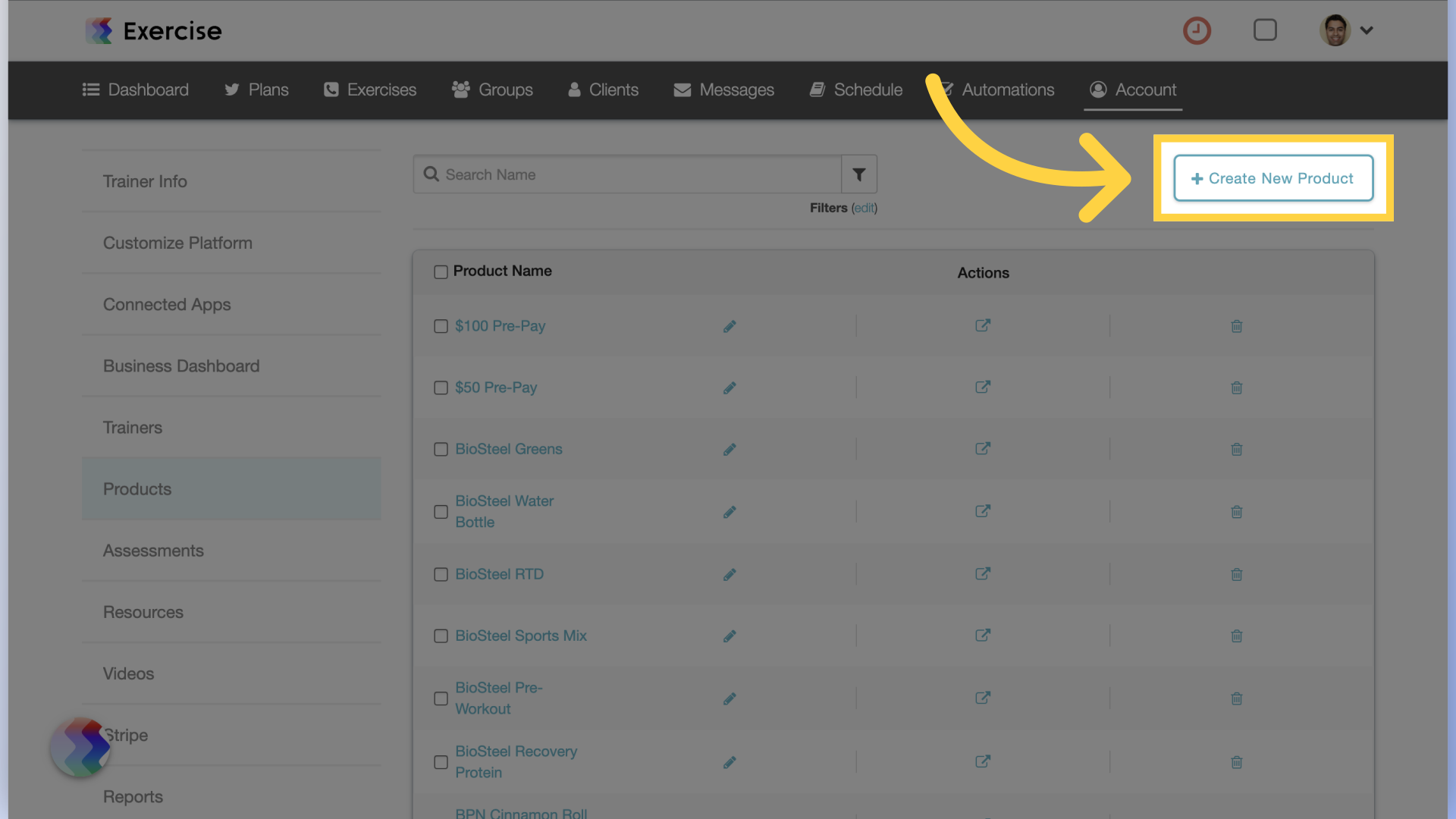Edit BioSteel RTD with the pencil icon
The height and width of the screenshot is (819, 1456).
(x=730, y=574)
